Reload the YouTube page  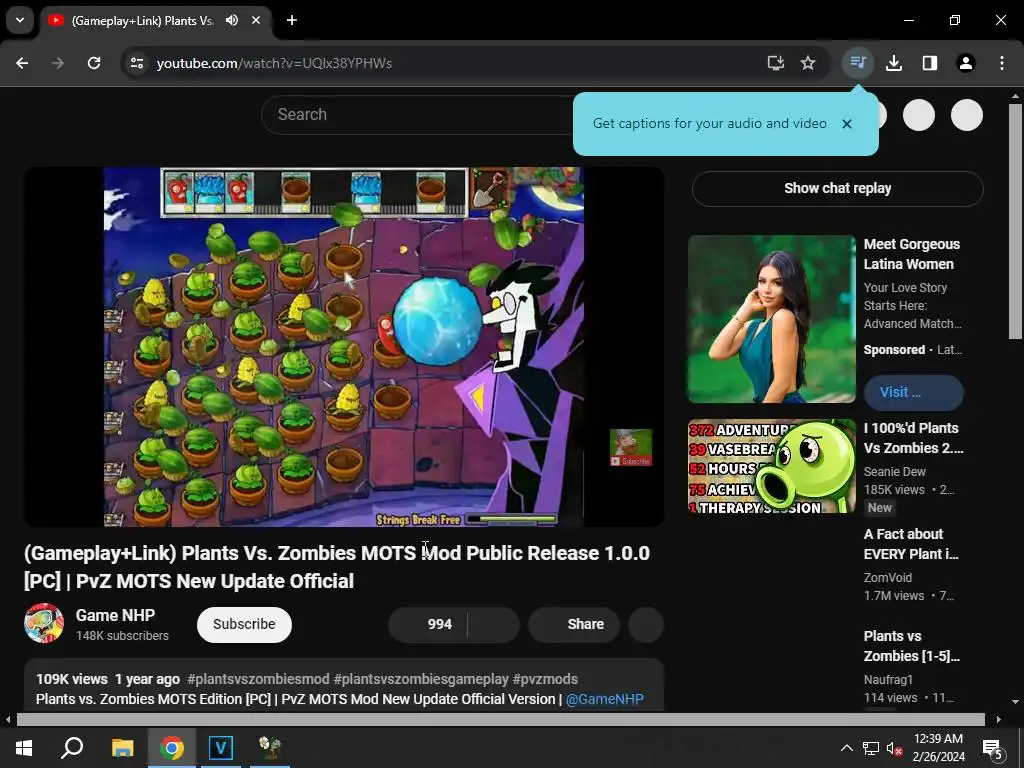pos(94,63)
